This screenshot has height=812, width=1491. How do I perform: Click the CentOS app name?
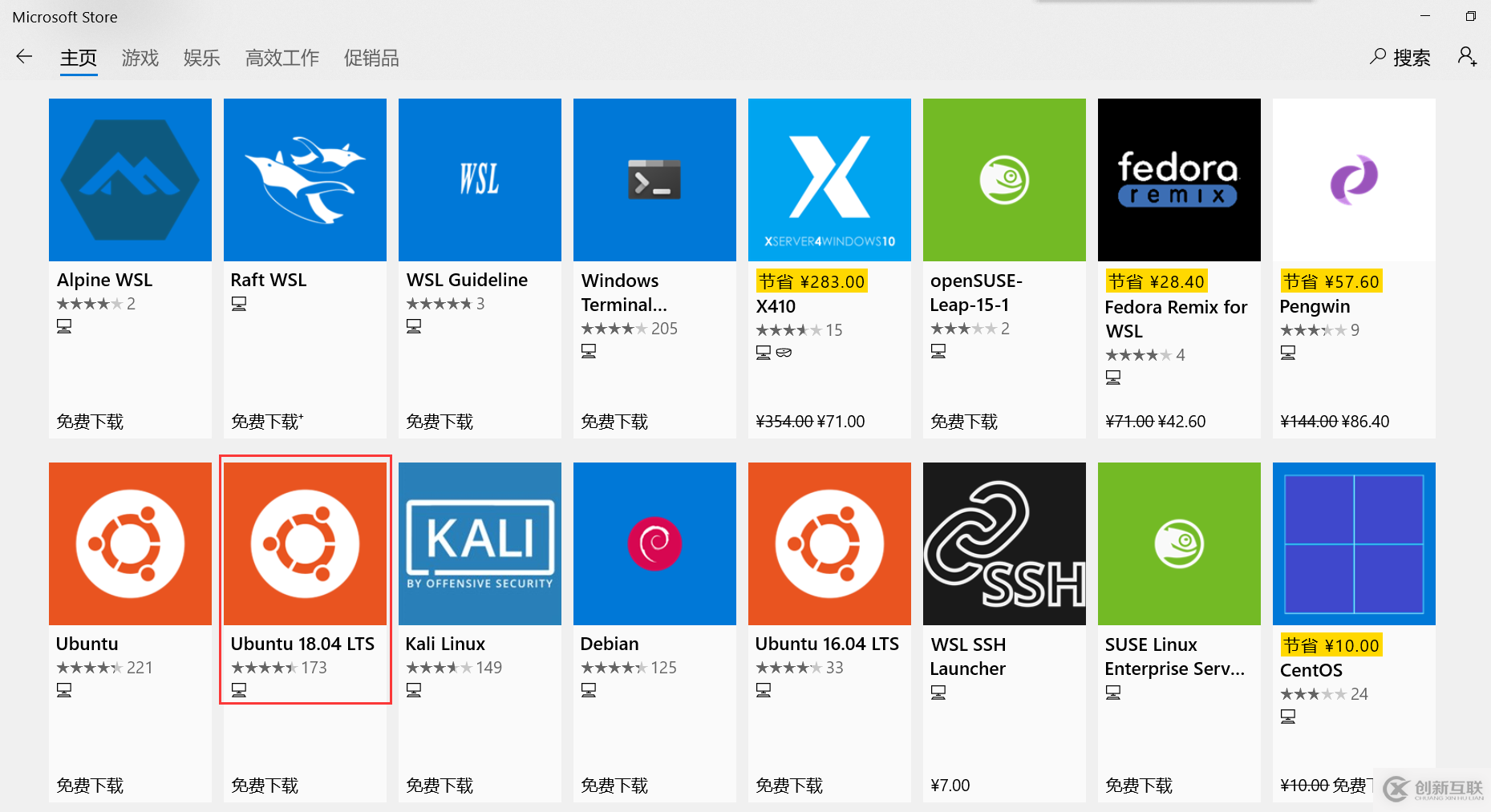coord(1311,670)
